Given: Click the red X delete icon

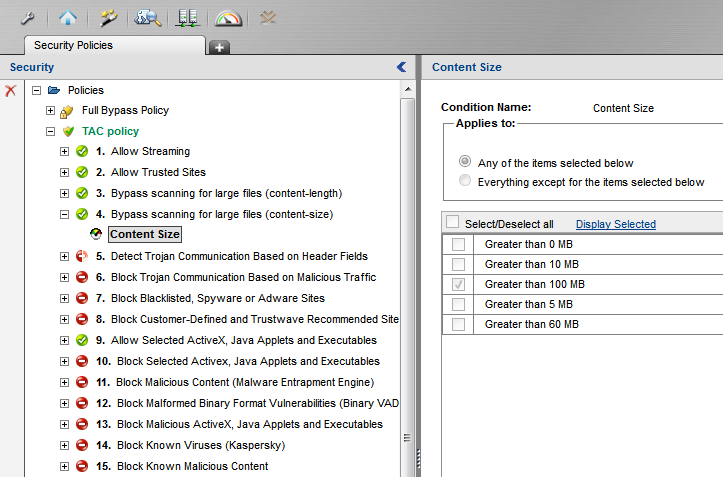Looking at the screenshot, I should [x=11, y=90].
